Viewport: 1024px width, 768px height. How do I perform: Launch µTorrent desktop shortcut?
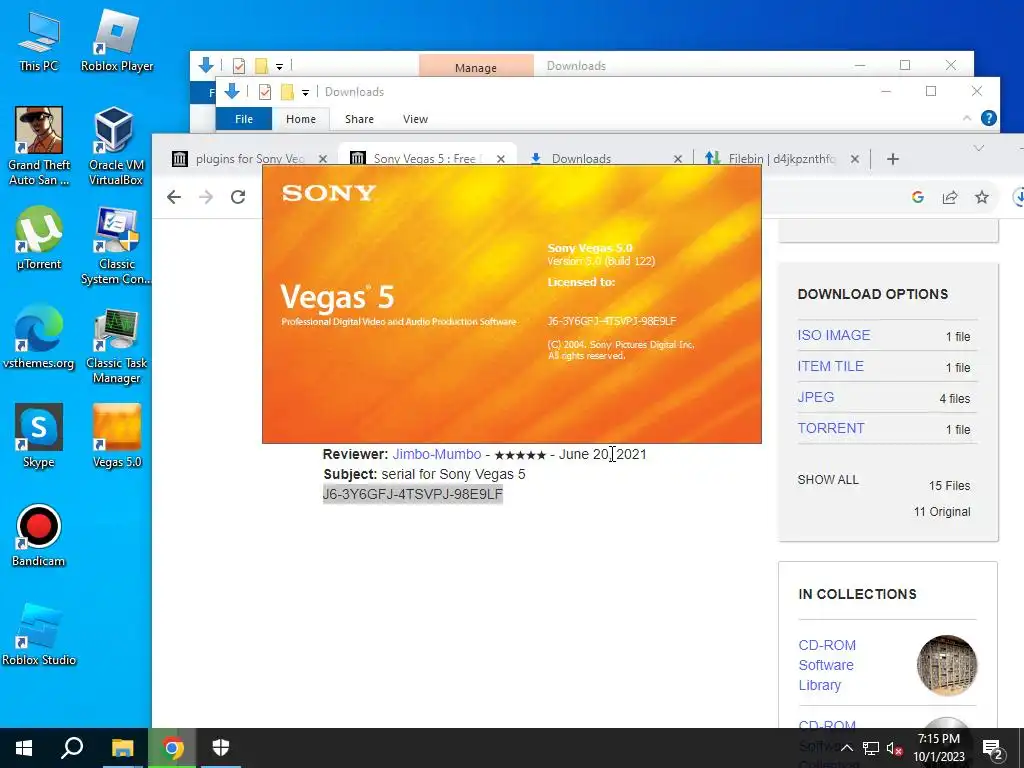pos(39,238)
